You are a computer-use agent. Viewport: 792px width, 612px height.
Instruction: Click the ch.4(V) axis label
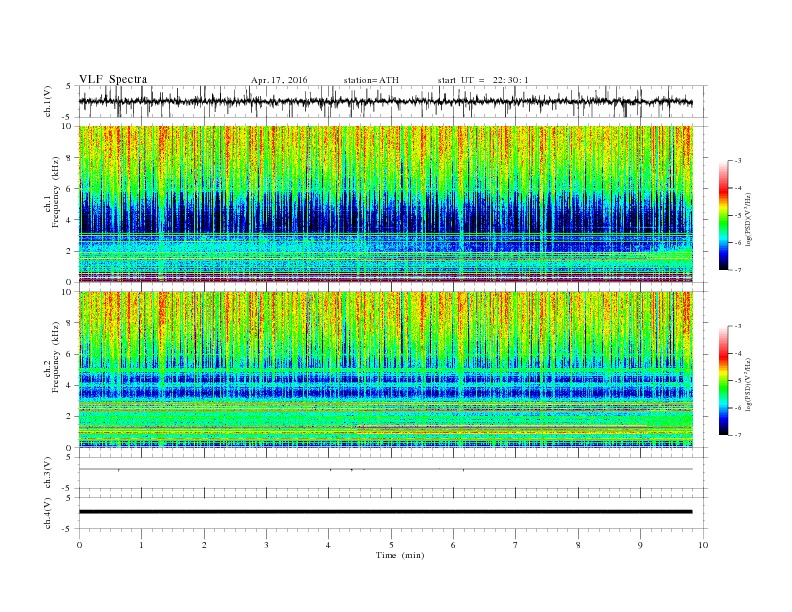(48, 513)
